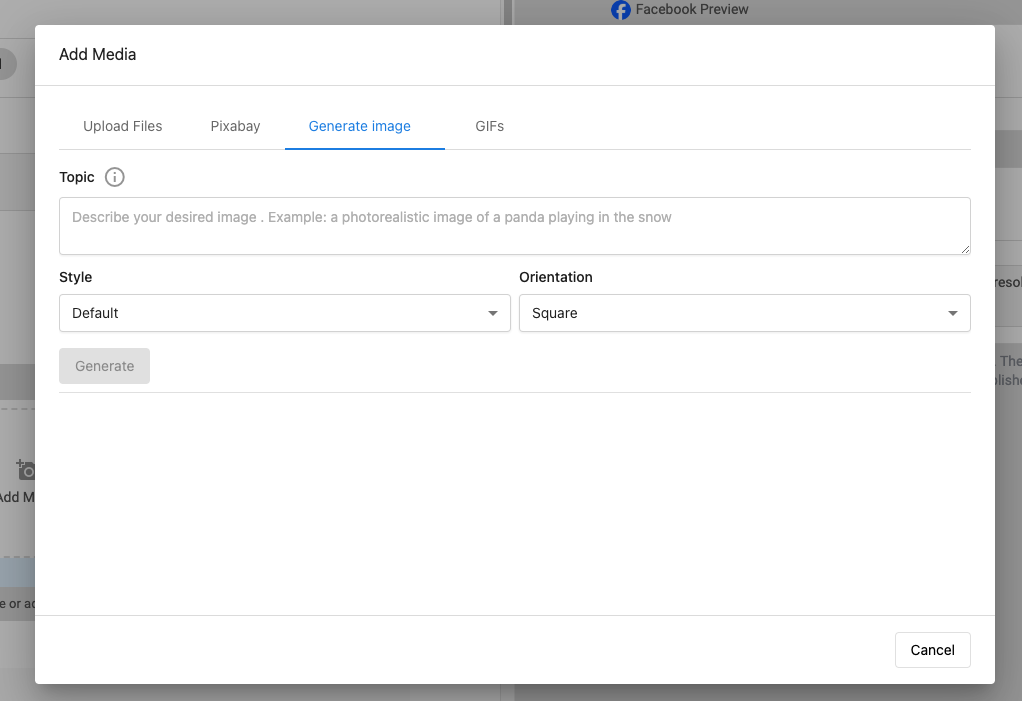Open the Style dropdown showing Default
This screenshot has width=1022, height=701.
point(284,313)
